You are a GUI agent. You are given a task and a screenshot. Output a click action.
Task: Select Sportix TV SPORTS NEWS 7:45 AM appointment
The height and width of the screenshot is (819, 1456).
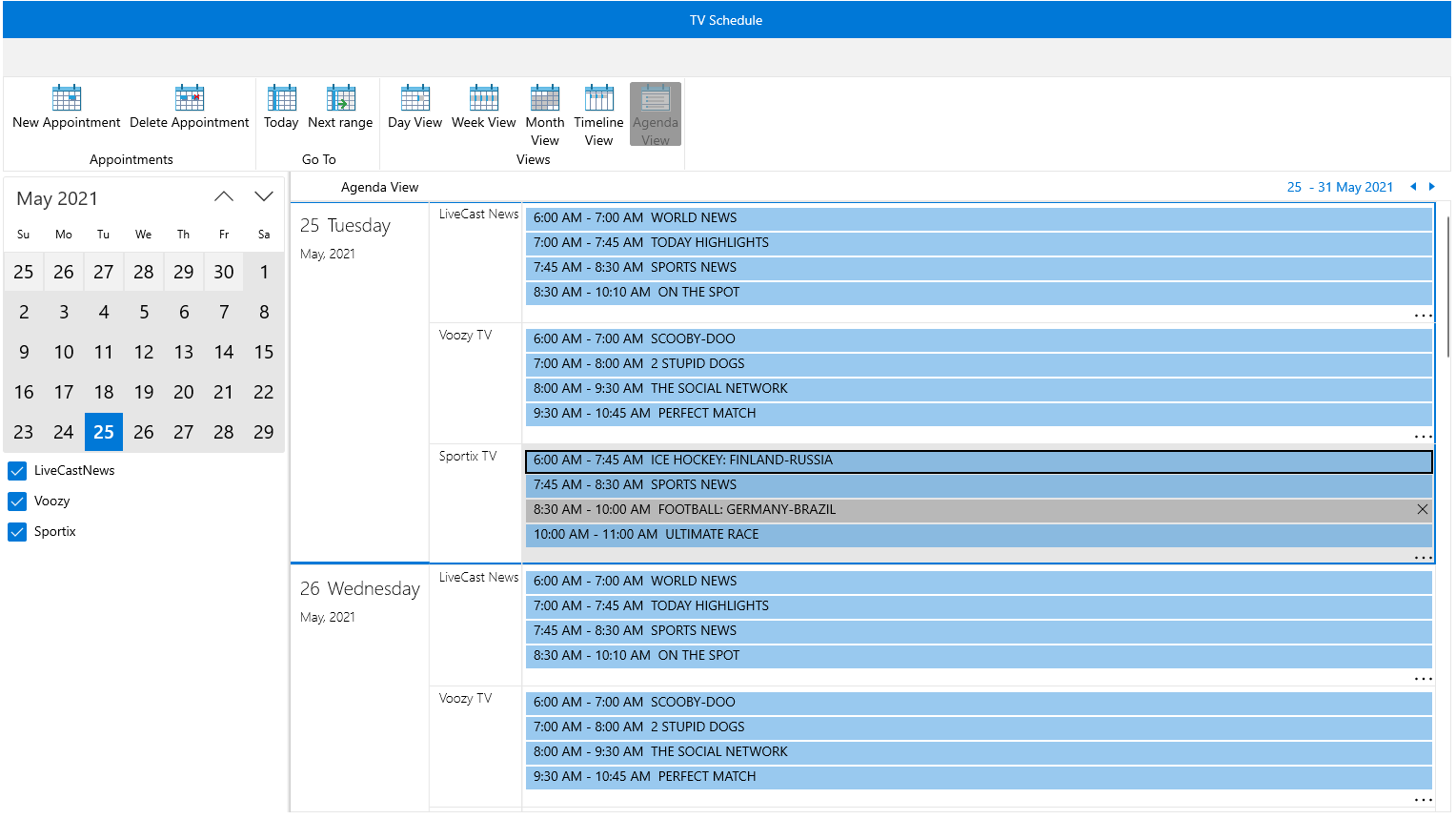point(979,485)
